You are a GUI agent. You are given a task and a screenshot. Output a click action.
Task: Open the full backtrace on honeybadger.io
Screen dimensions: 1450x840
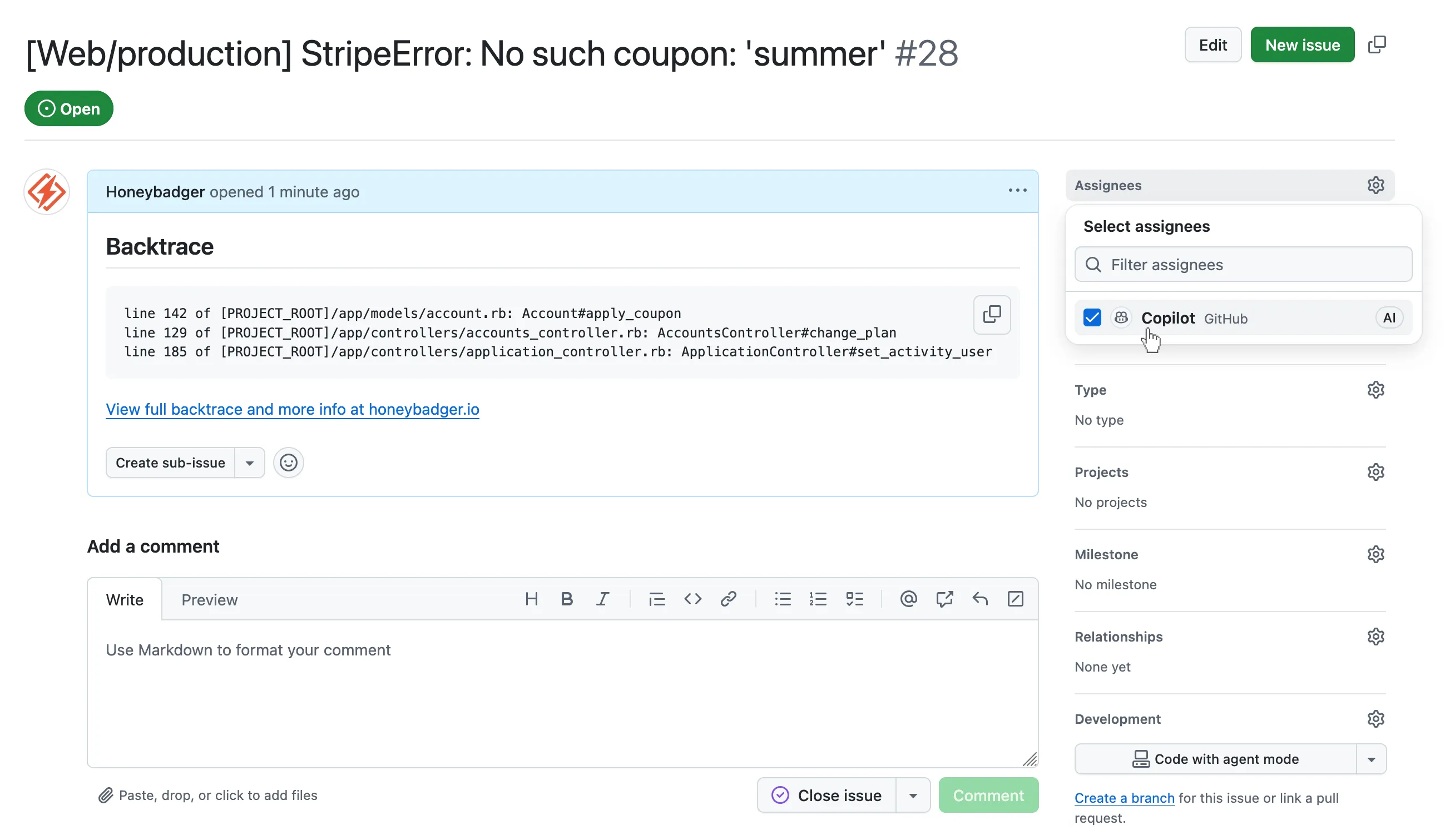click(x=293, y=409)
